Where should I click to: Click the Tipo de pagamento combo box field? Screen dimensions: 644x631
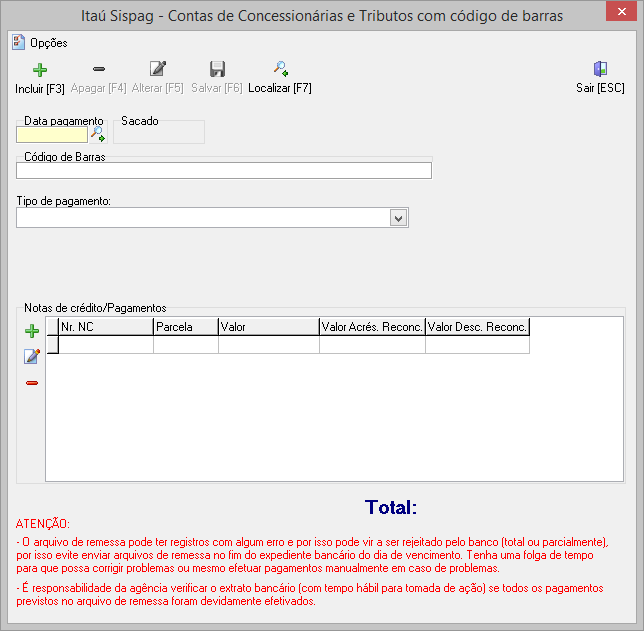212,218
